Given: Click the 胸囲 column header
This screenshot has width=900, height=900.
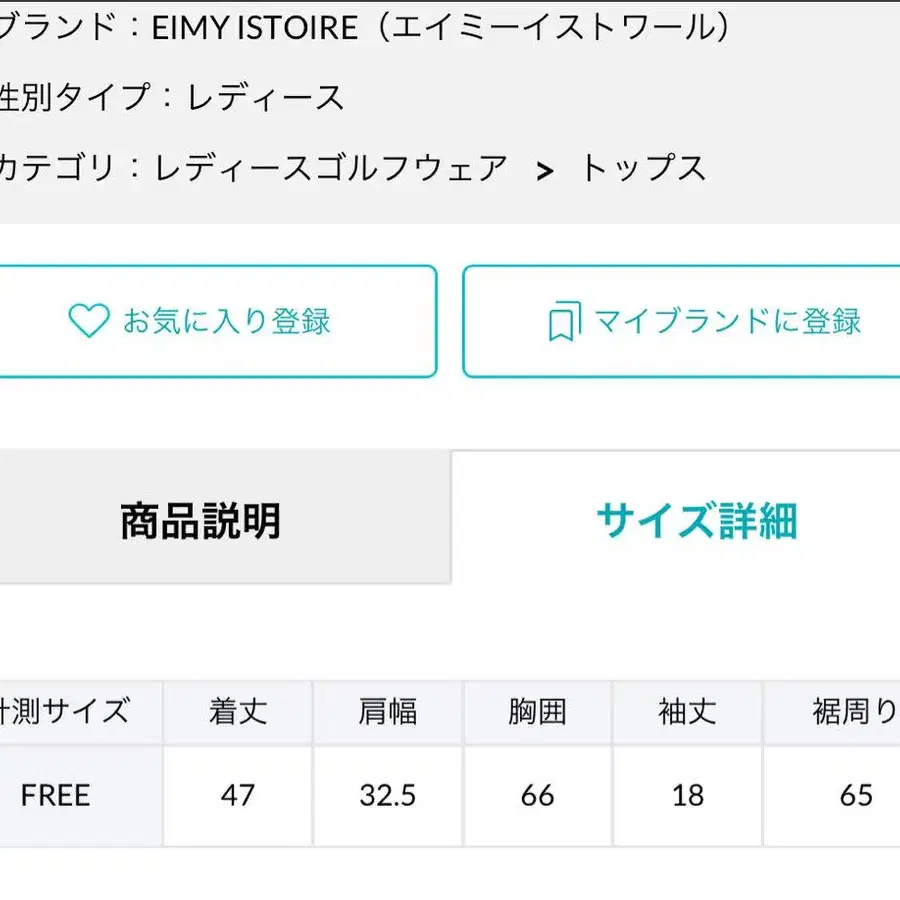Looking at the screenshot, I should tap(537, 712).
